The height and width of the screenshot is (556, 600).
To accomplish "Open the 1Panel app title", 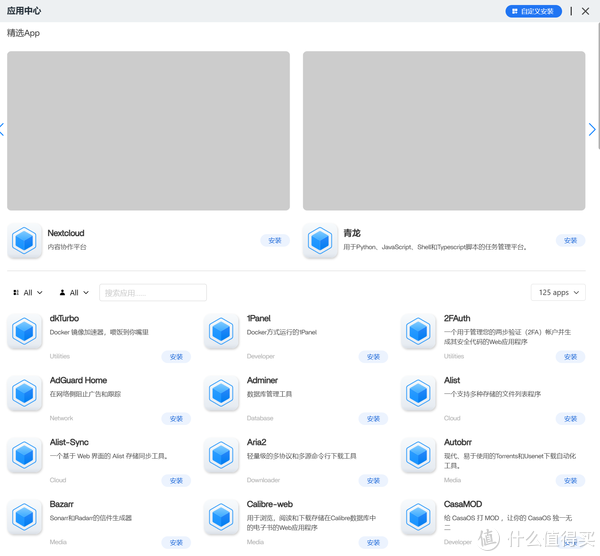I will (x=259, y=319).
